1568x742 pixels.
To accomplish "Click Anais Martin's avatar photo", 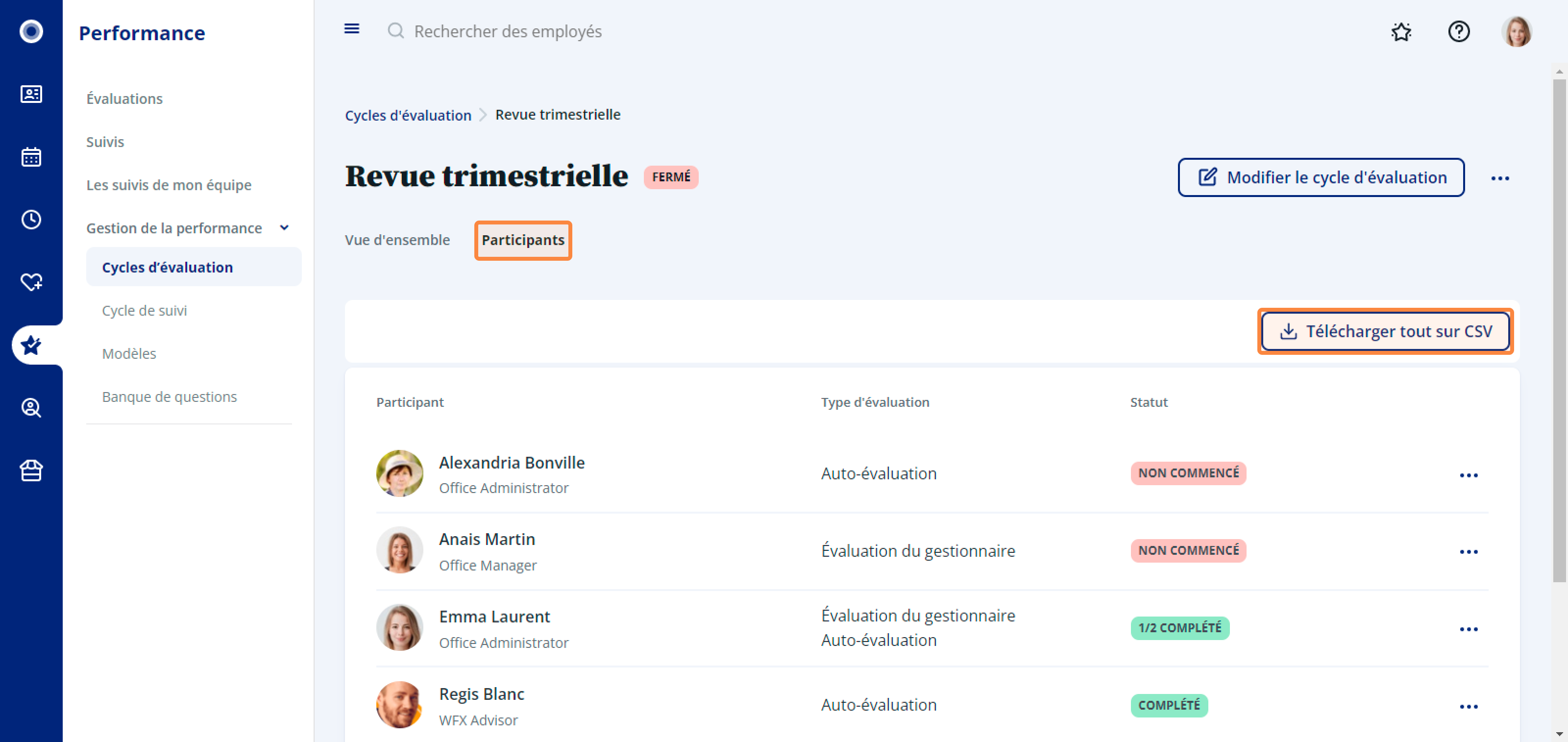I will pyautogui.click(x=399, y=550).
